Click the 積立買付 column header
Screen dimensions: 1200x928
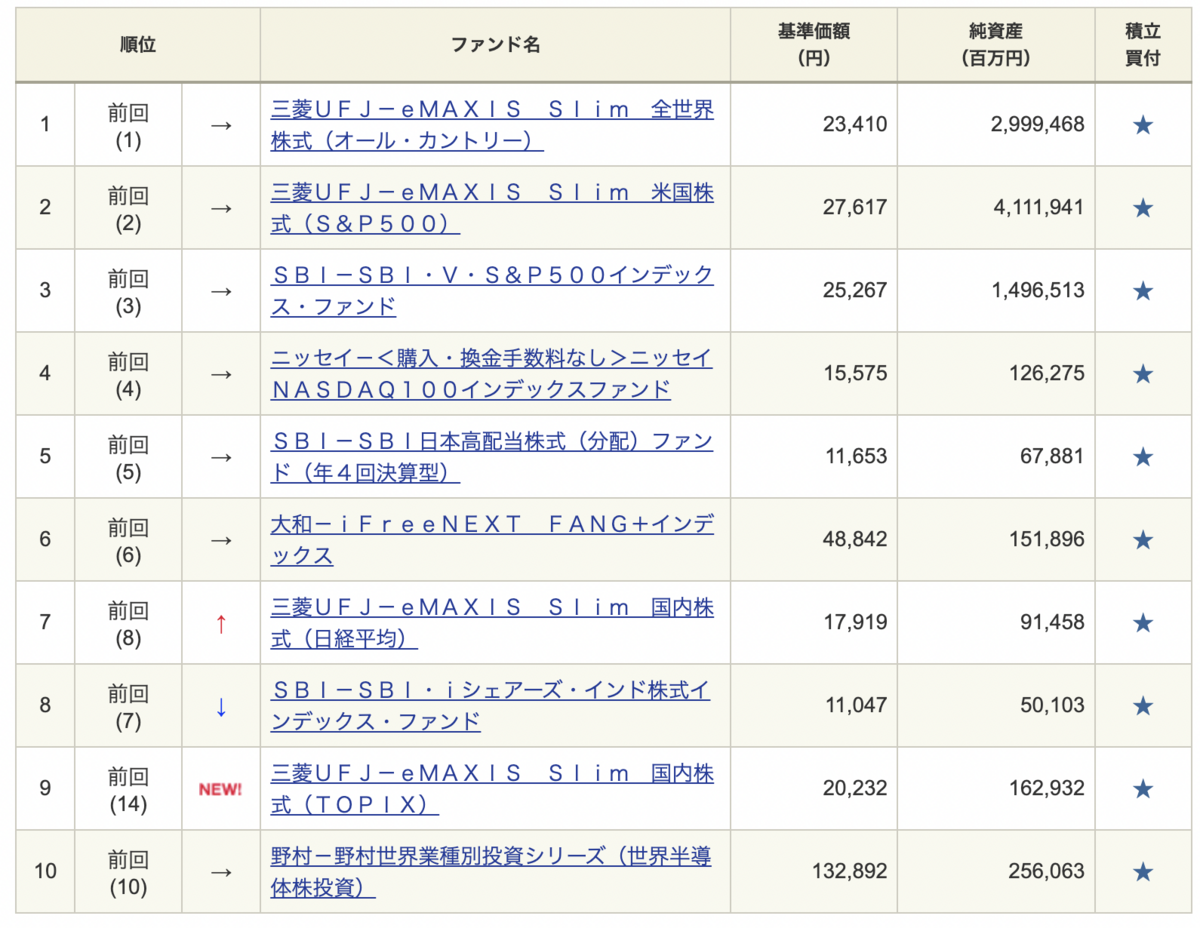click(1143, 45)
